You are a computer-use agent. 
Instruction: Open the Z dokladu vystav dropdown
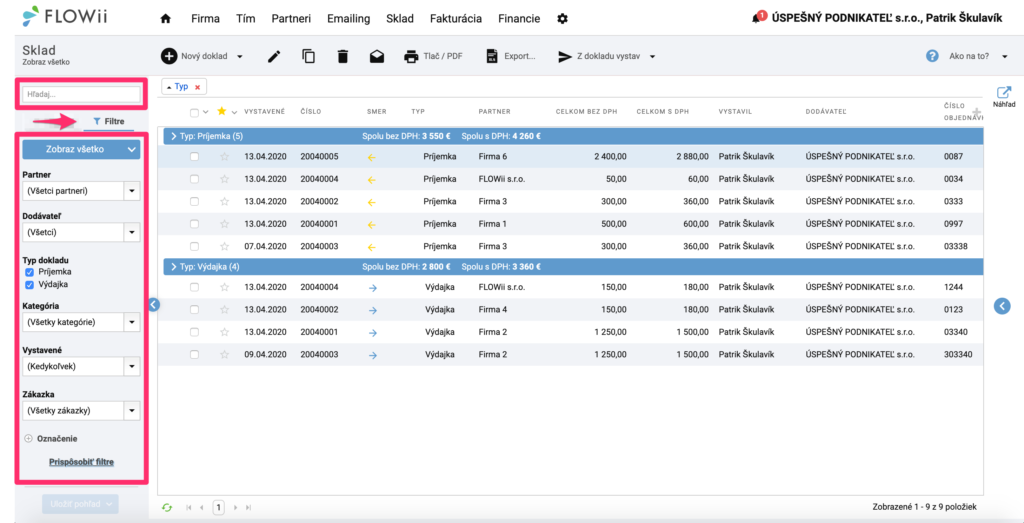[x=607, y=57]
